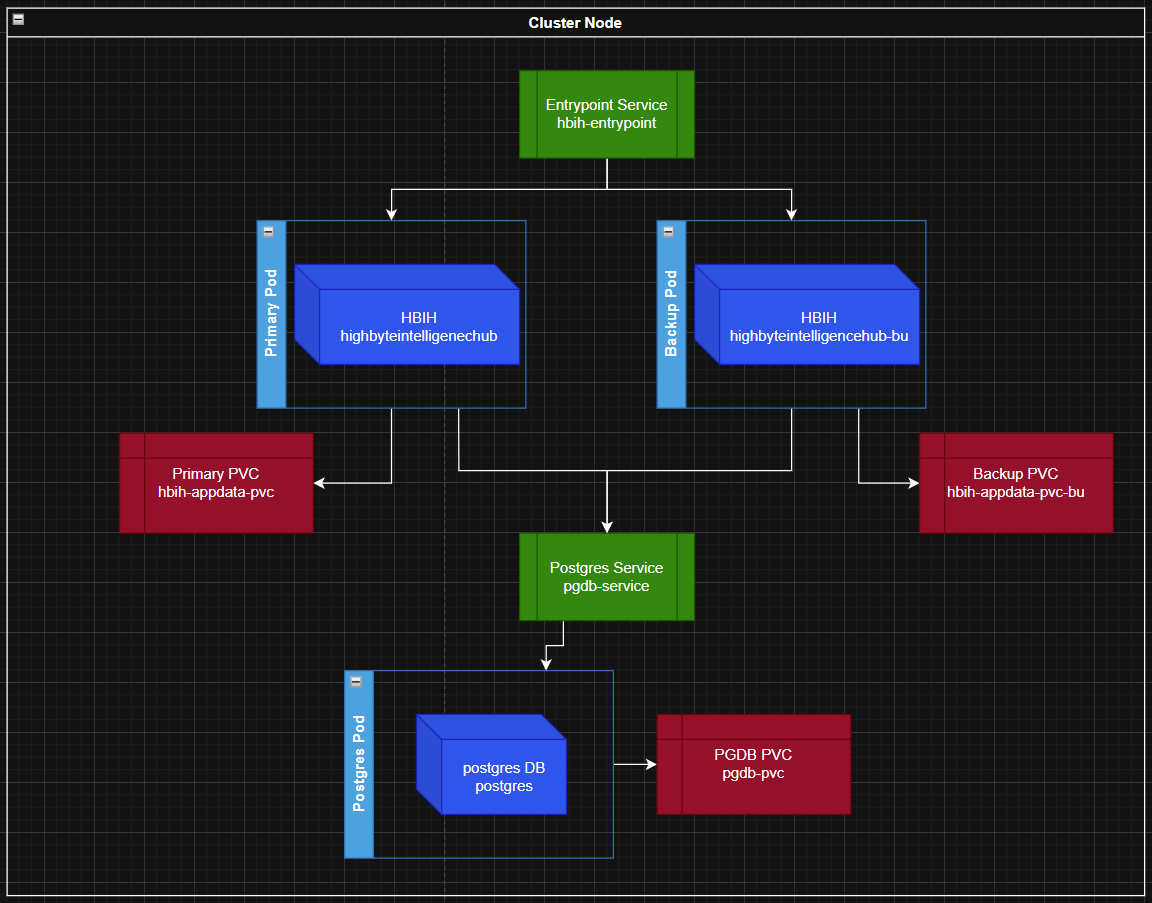Collapse the Backup Pod container
1152x903 pixels.
[x=668, y=231]
